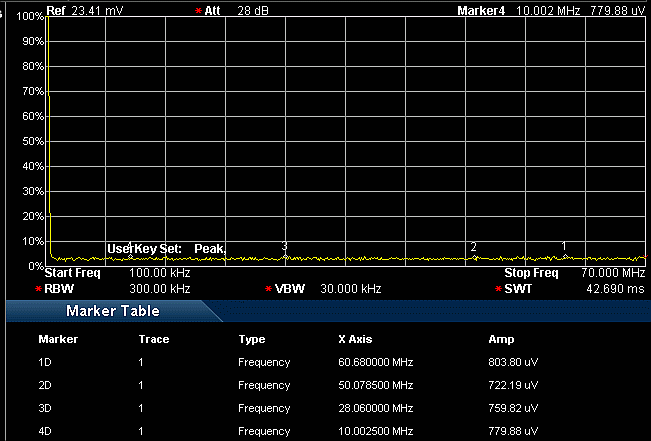Select marker row 1D in Marker Table

[x=46, y=362]
